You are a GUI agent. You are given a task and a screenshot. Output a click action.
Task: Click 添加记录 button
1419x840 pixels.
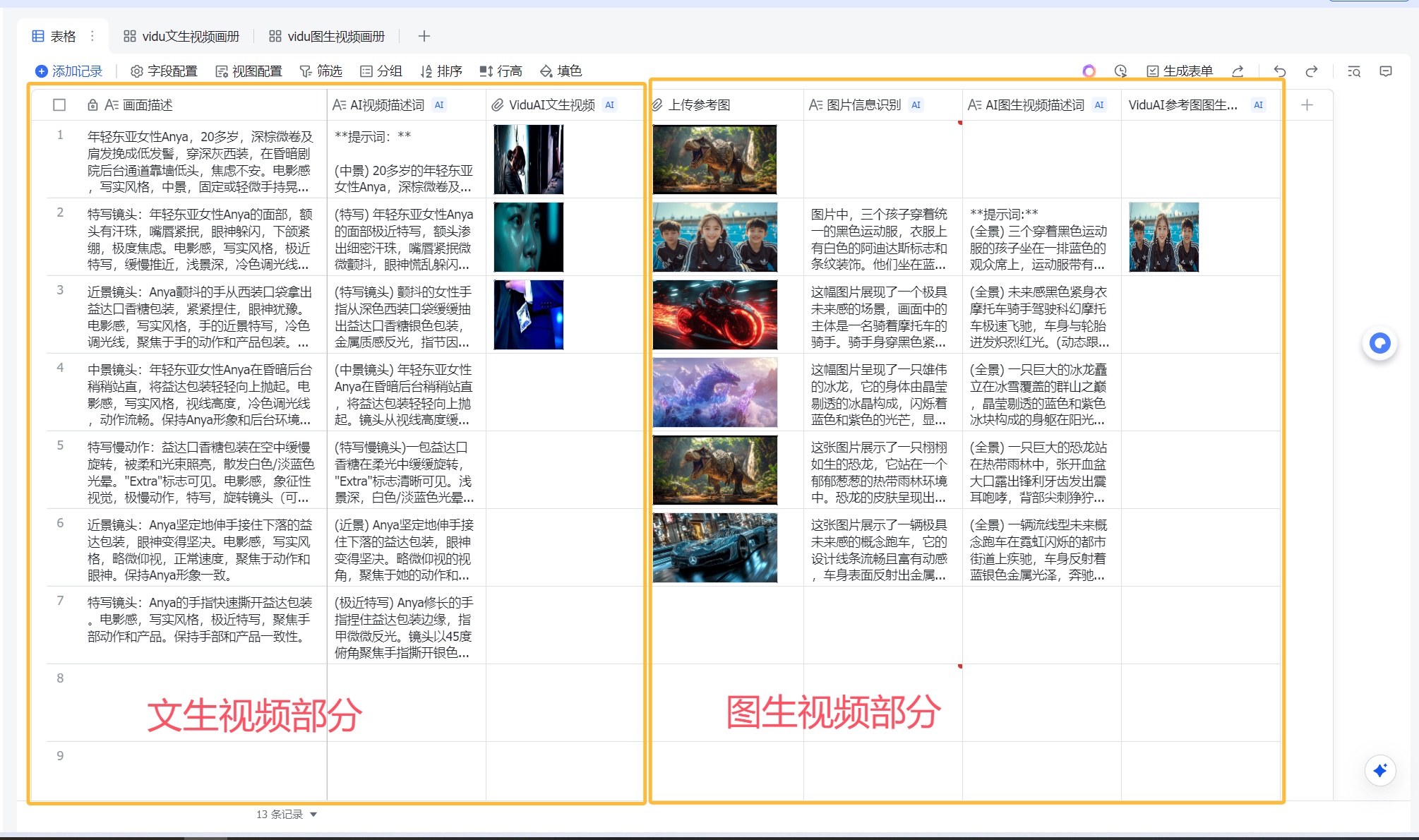69,71
